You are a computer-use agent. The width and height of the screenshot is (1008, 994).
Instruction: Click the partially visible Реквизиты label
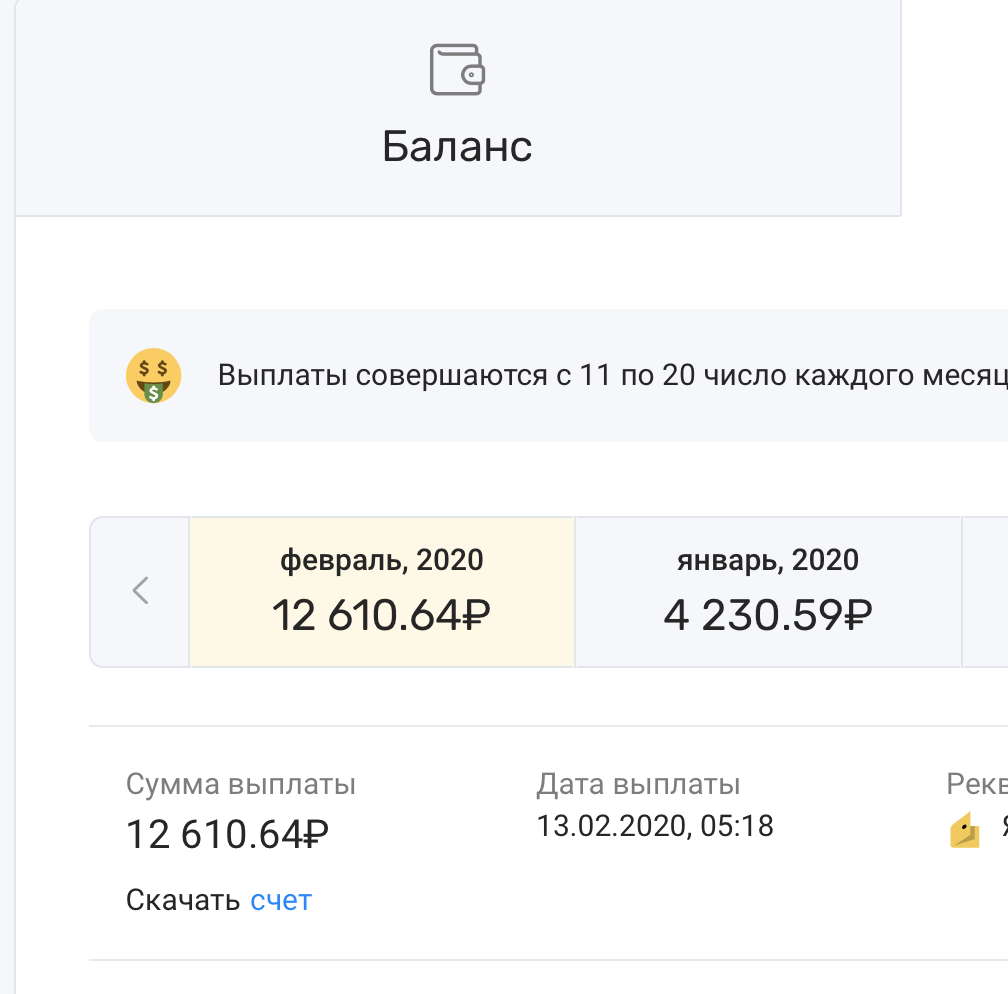click(x=977, y=784)
